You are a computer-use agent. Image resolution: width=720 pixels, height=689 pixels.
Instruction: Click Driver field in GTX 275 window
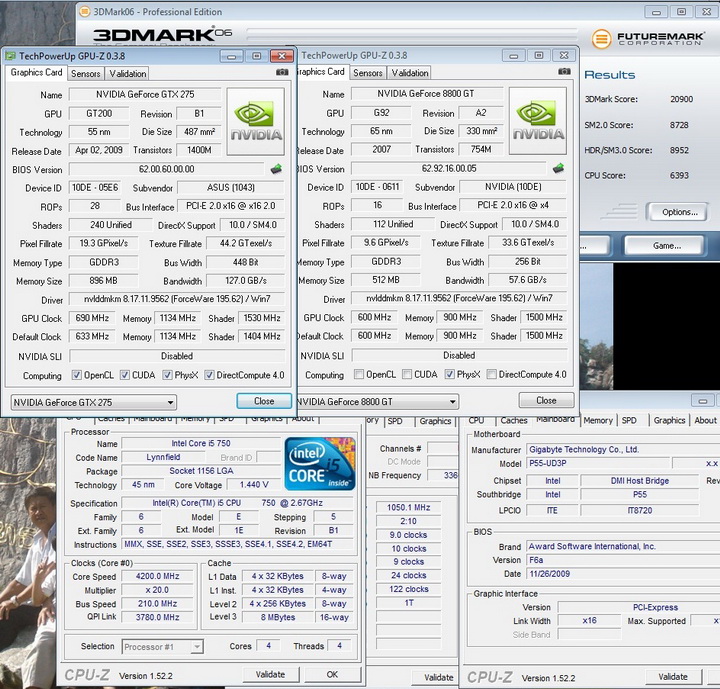177,299
